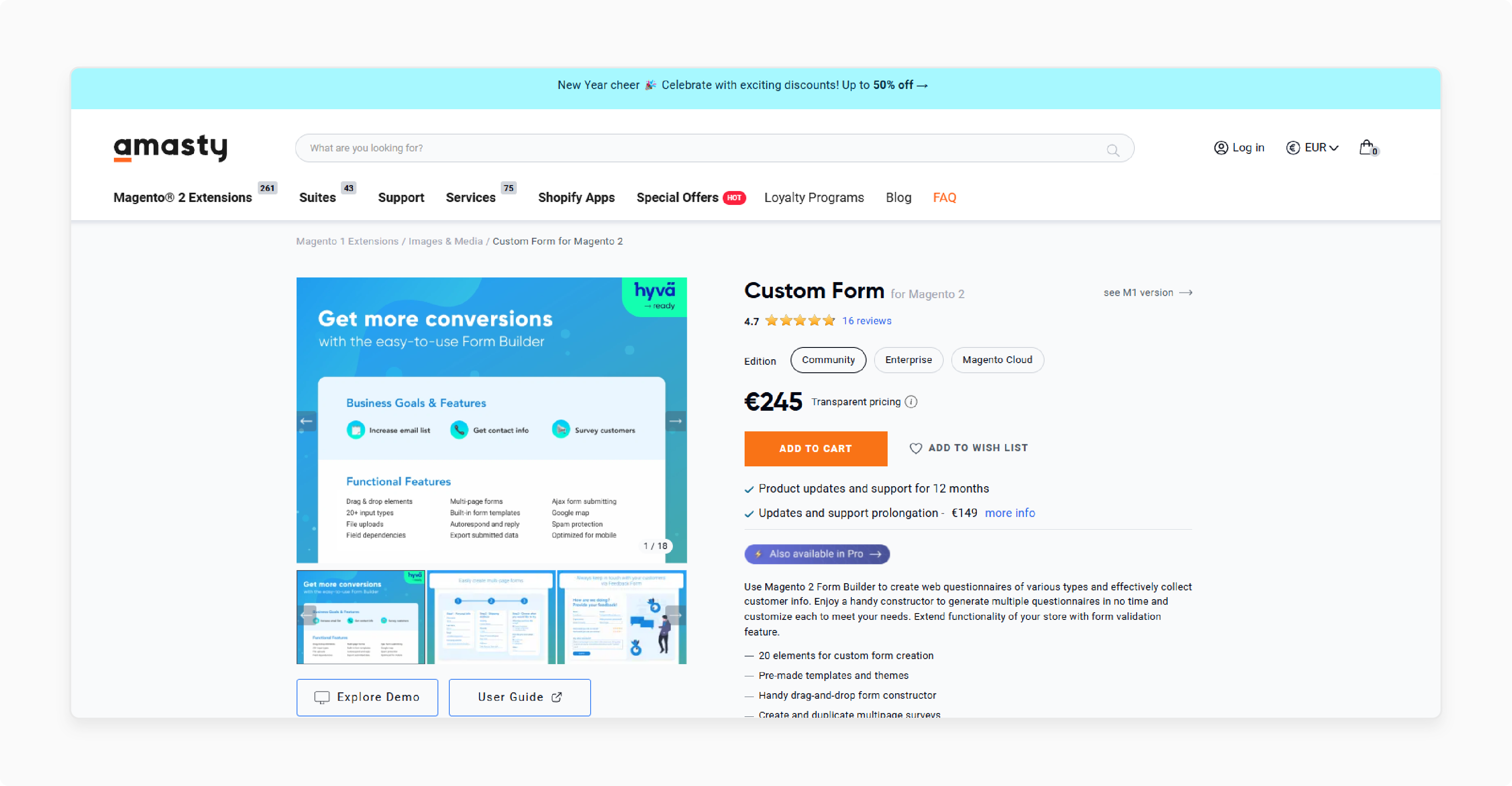Open the FAQ page

pyautogui.click(x=945, y=198)
